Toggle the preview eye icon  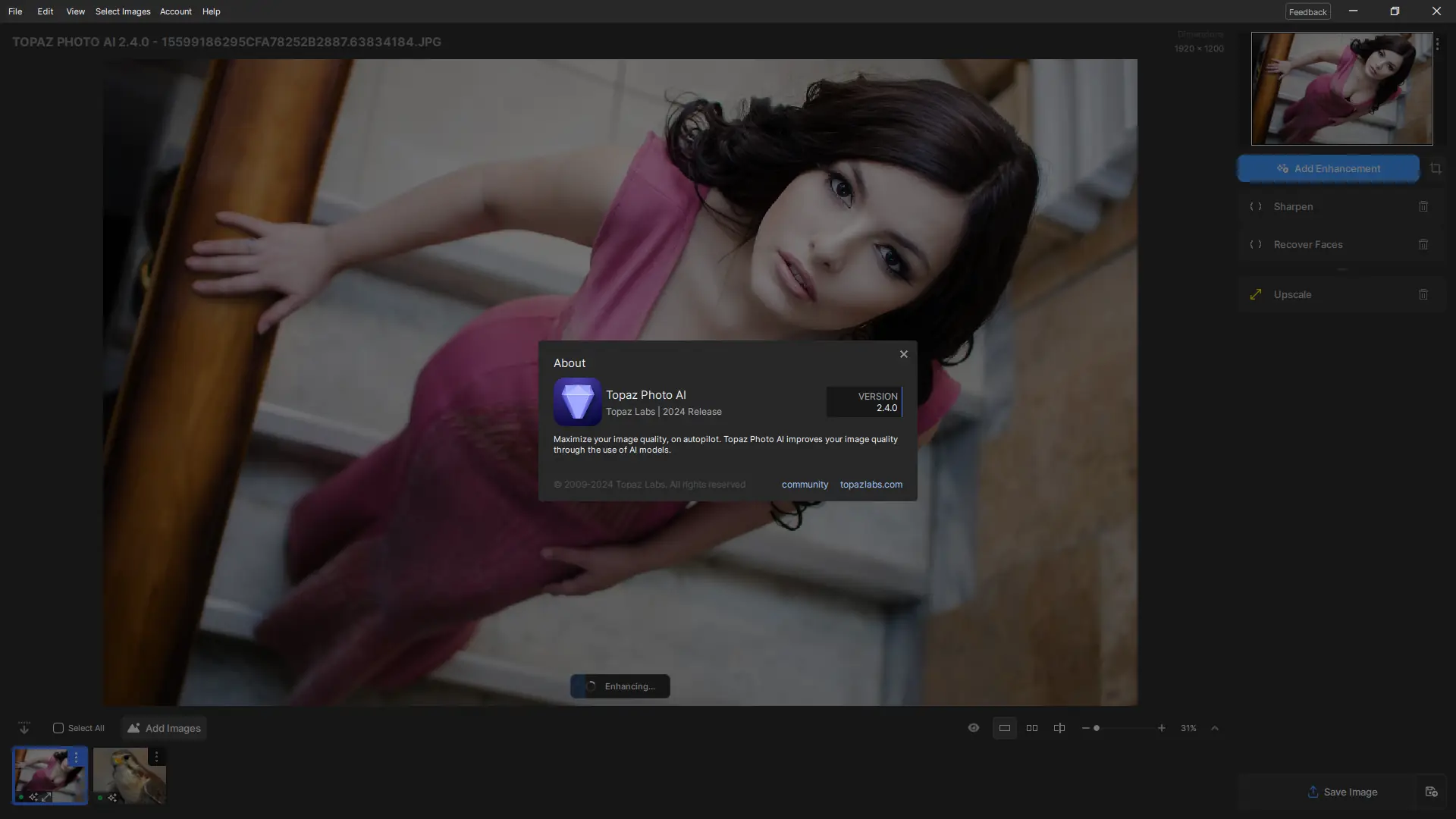973,728
